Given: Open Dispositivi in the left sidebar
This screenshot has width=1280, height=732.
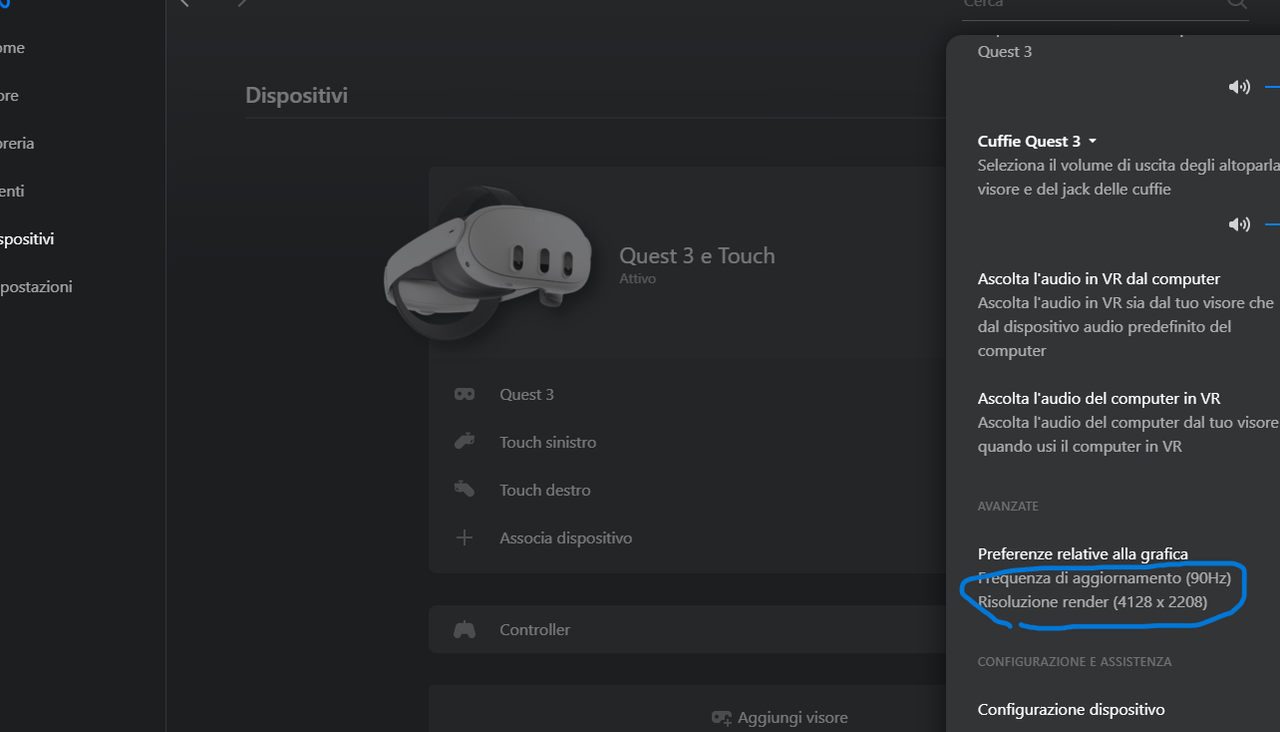Looking at the screenshot, I should (x=27, y=239).
